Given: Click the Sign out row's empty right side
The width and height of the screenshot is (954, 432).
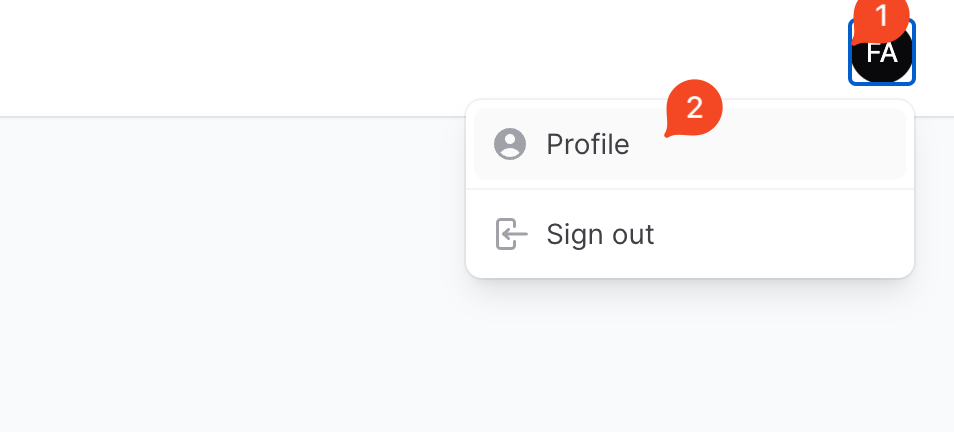Looking at the screenshot, I should pyautogui.click(x=820, y=235).
